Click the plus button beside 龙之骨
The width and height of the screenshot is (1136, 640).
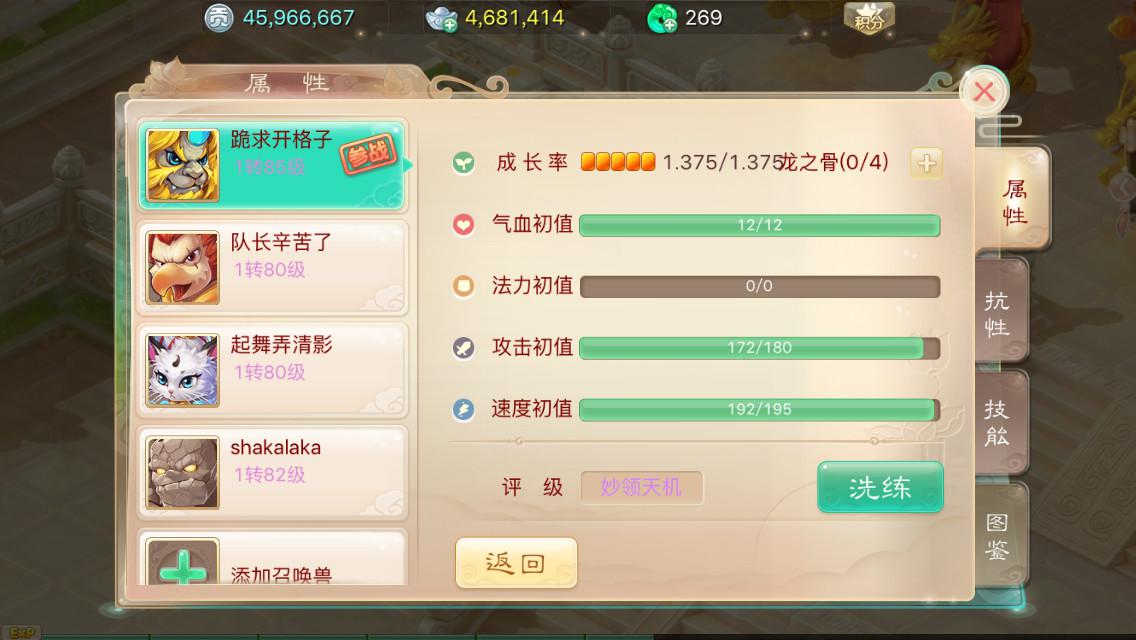(x=926, y=163)
